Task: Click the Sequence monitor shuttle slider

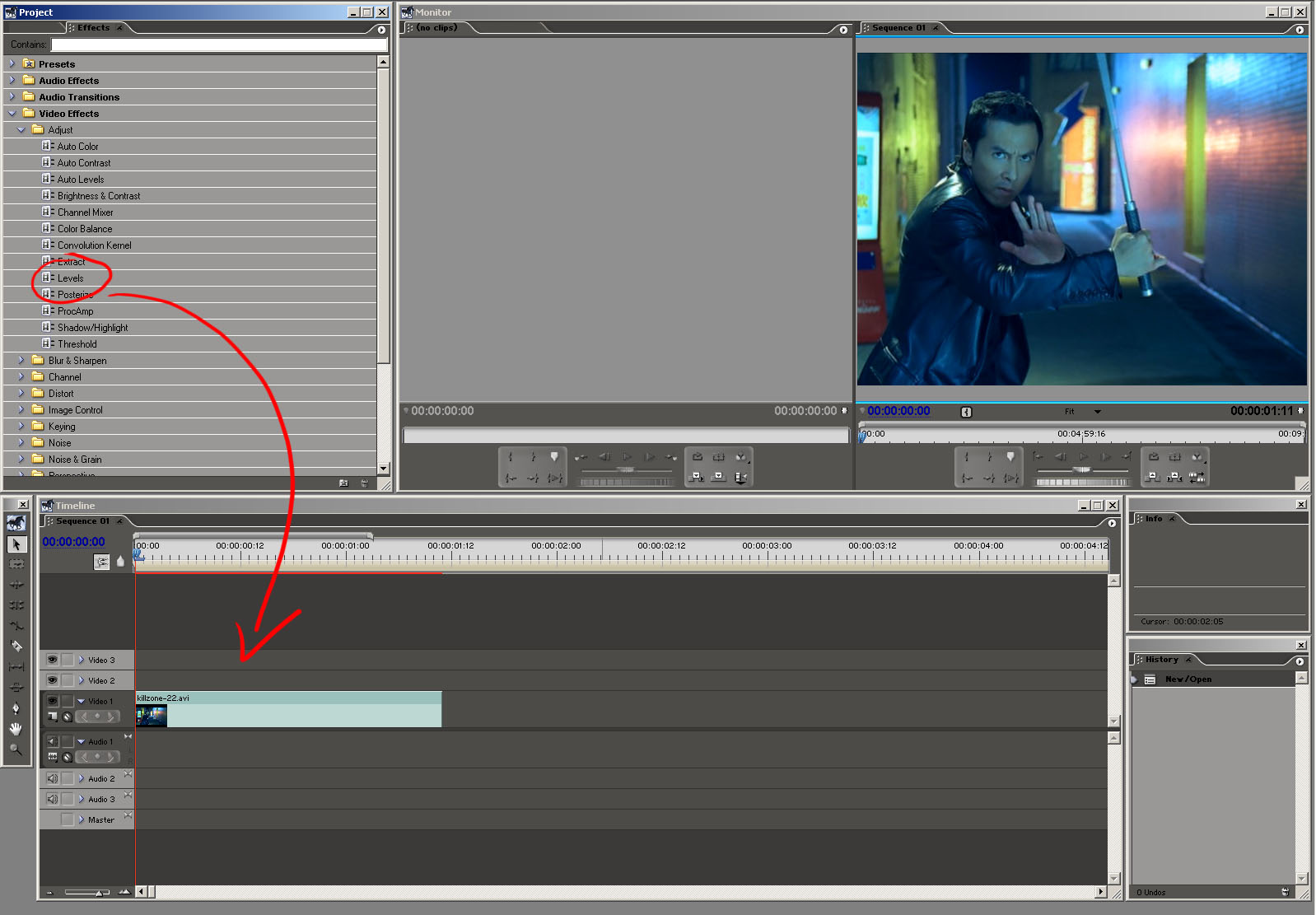Action: 1081,469
